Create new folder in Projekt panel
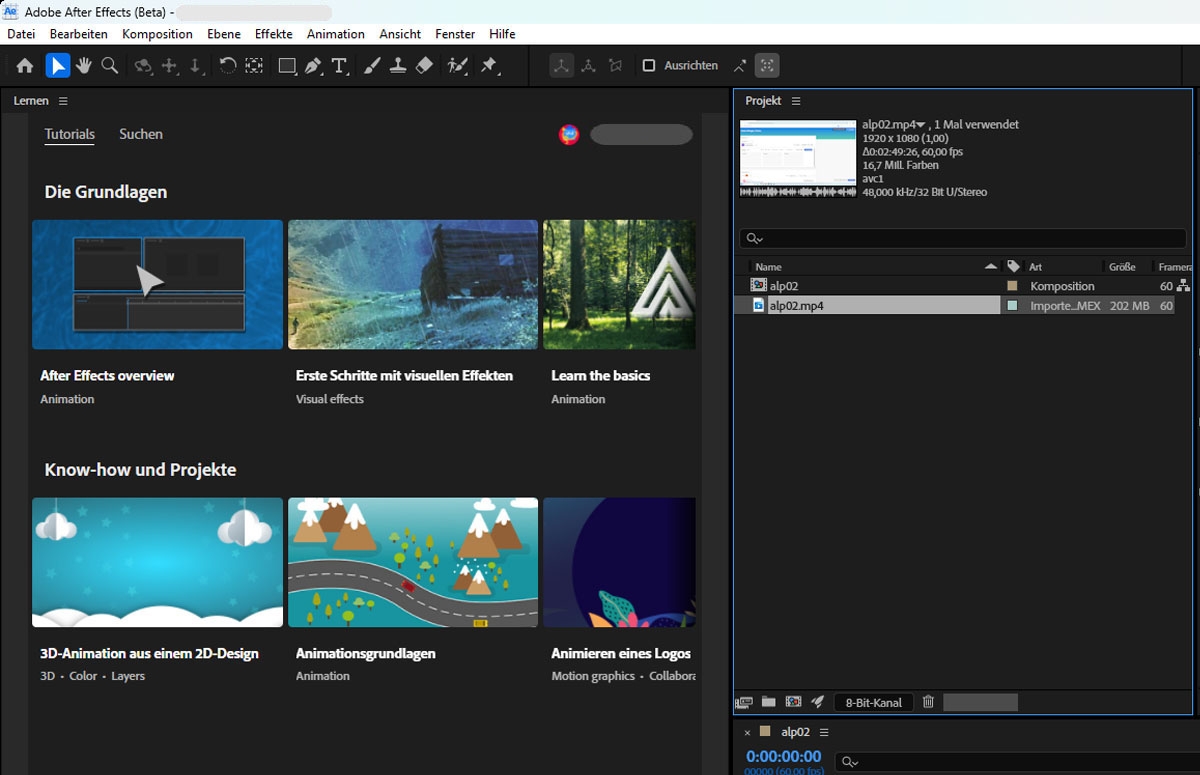 [768, 702]
